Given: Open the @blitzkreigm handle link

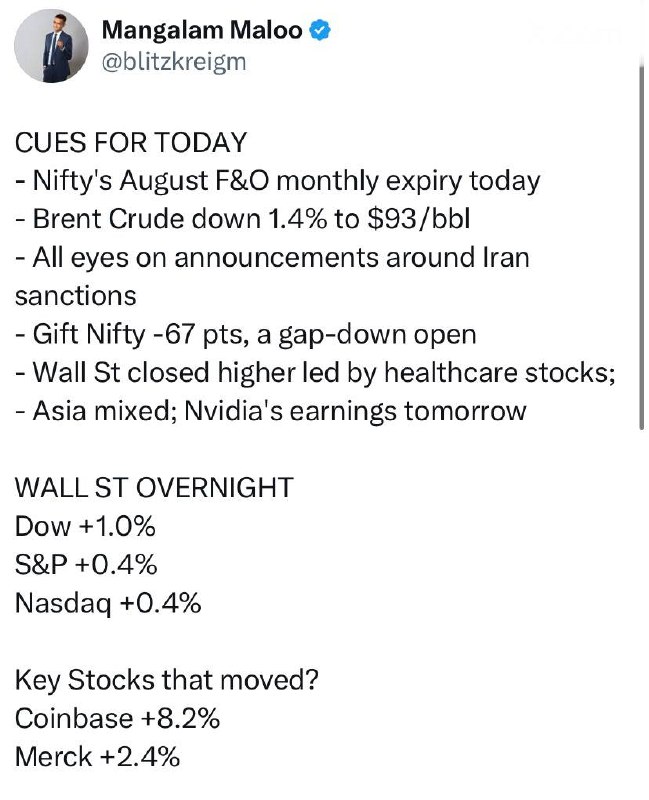Looking at the screenshot, I should [174, 62].
